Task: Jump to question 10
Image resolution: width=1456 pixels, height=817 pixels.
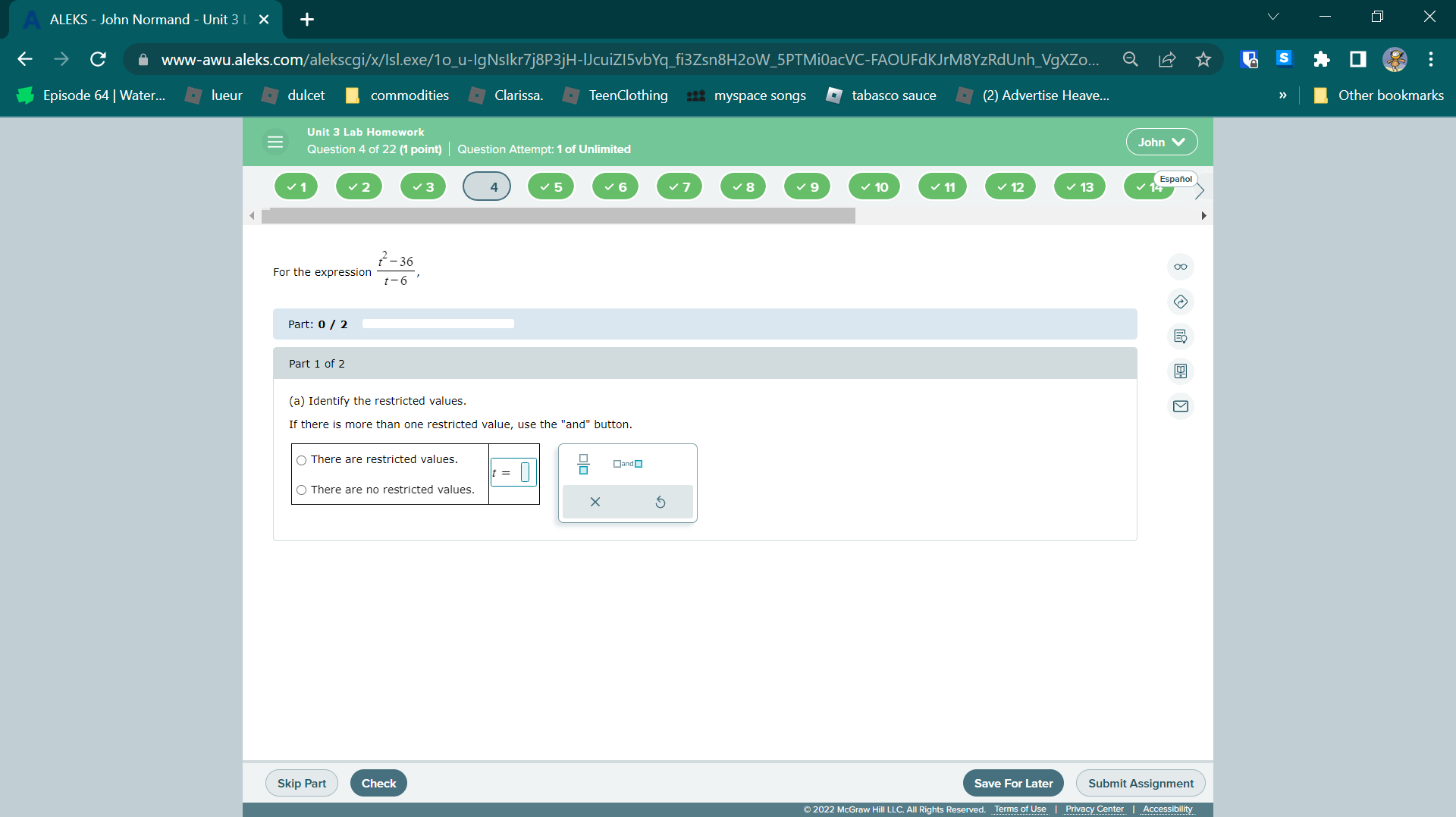Action: tap(874, 186)
